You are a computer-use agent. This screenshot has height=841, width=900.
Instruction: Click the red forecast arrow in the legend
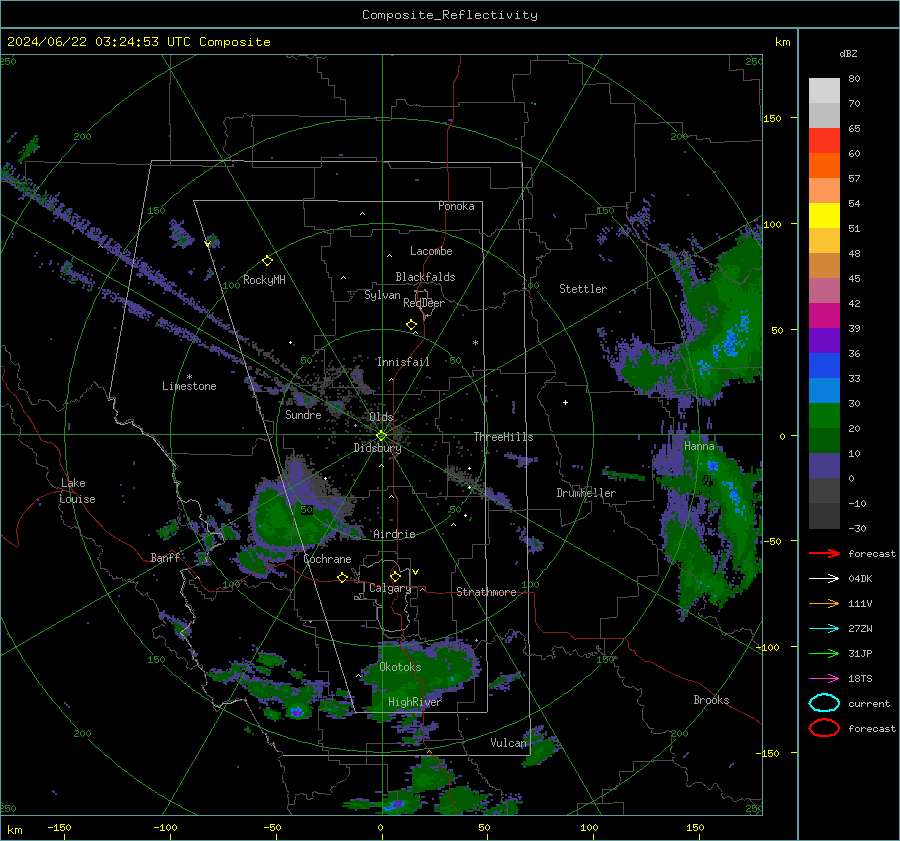coord(824,553)
